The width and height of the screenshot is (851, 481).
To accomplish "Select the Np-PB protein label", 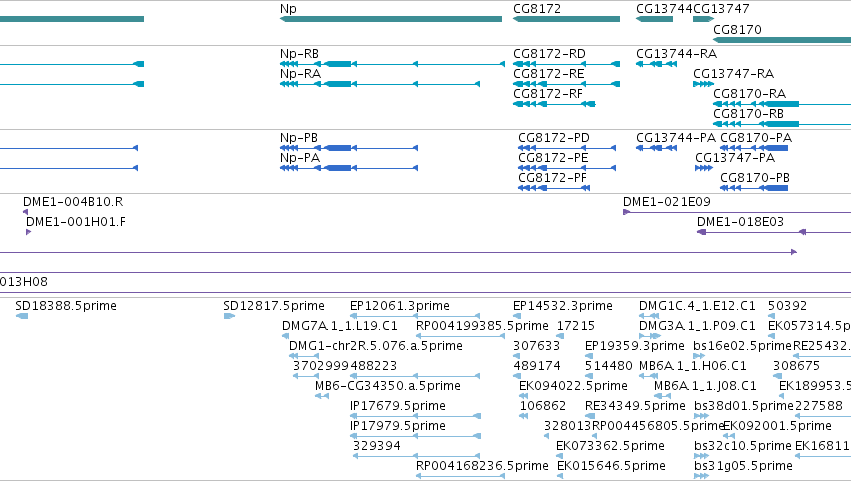I will 299,138.
